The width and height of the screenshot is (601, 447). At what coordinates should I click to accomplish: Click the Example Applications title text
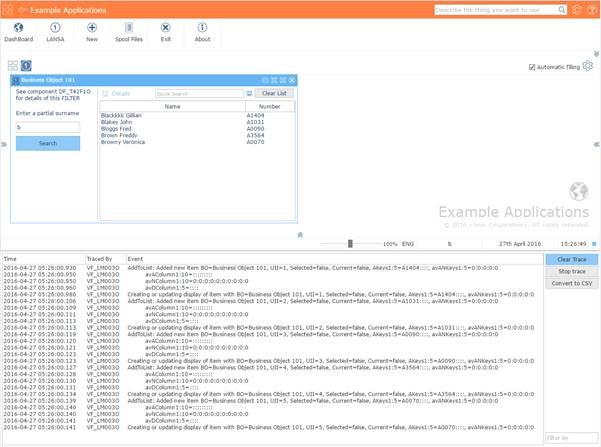pyautogui.click(x=68, y=10)
